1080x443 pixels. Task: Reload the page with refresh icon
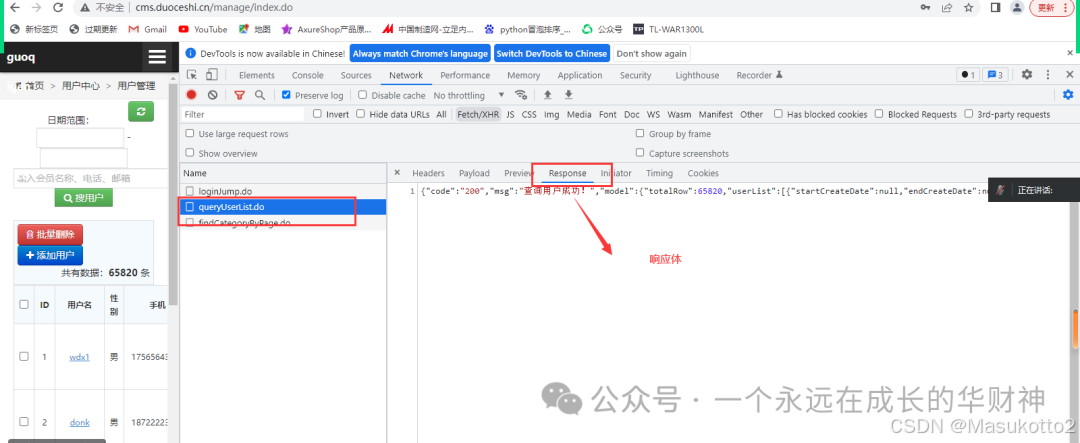point(59,8)
